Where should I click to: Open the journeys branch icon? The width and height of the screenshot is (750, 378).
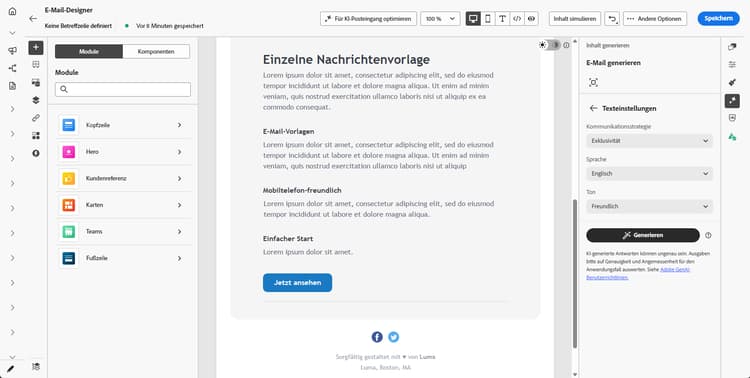pyautogui.click(x=12, y=68)
